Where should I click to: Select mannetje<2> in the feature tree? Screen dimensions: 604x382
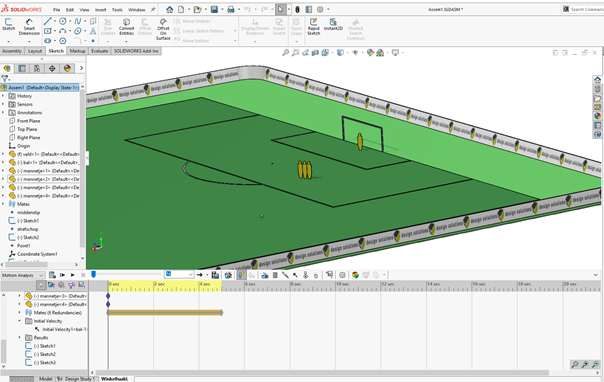click(44, 179)
